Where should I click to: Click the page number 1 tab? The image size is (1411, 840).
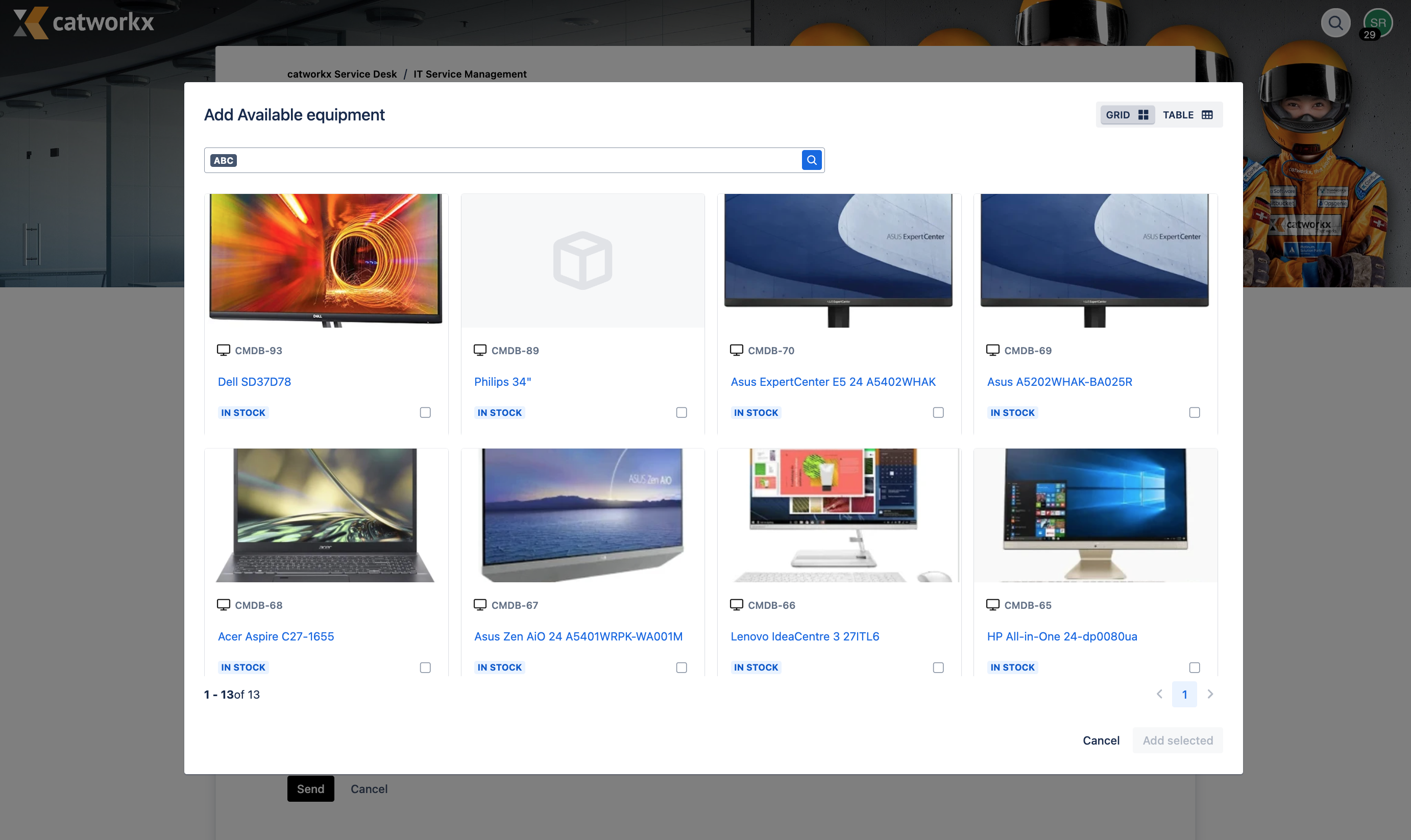(1184, 693)
